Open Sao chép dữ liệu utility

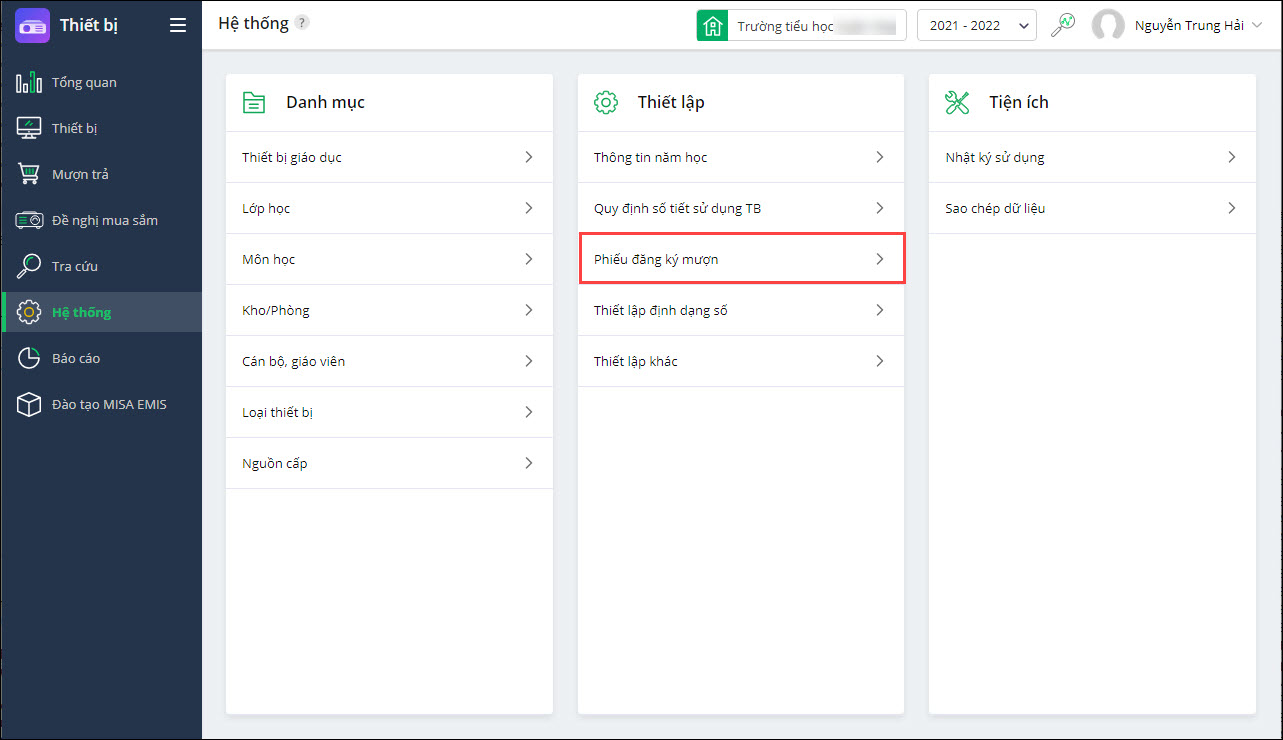point(1091,208)
